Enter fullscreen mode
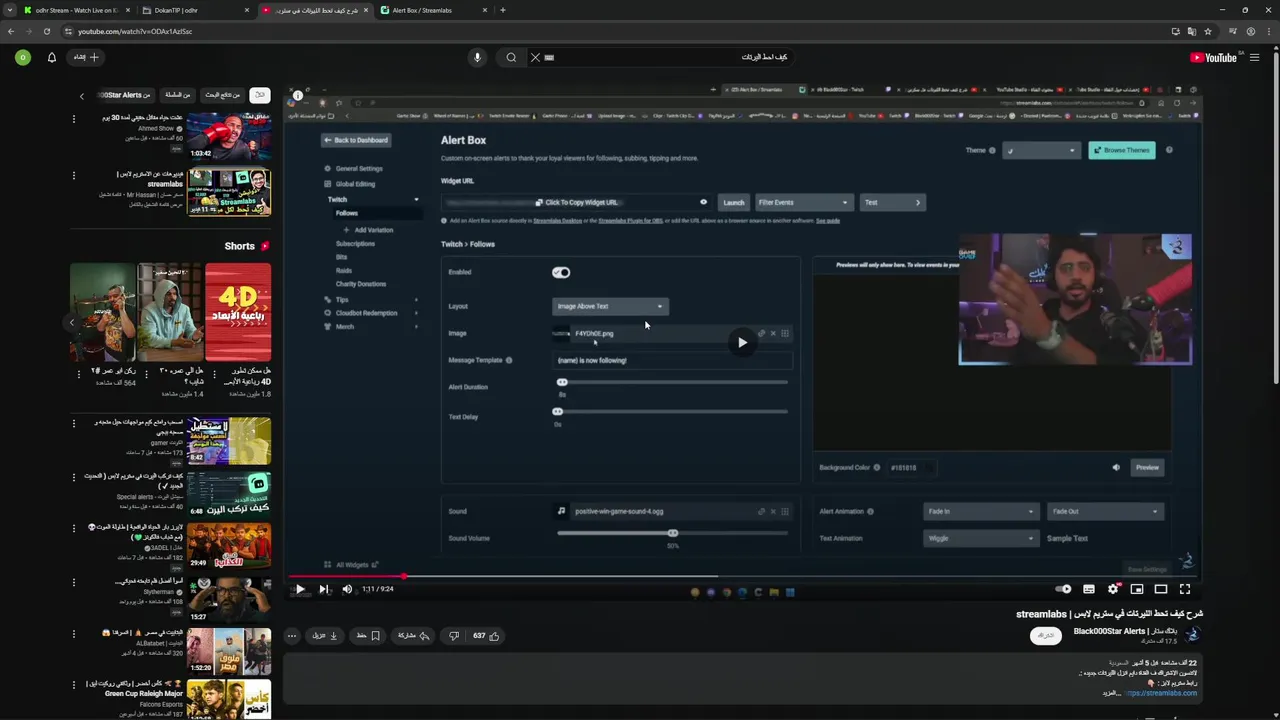This screenshot has height=720, width=1280. (1185, 589)
